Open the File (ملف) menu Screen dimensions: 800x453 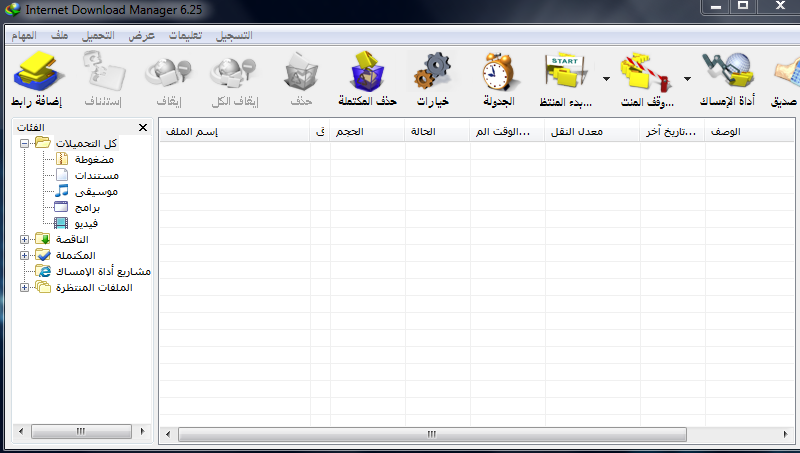click(59, 35)
